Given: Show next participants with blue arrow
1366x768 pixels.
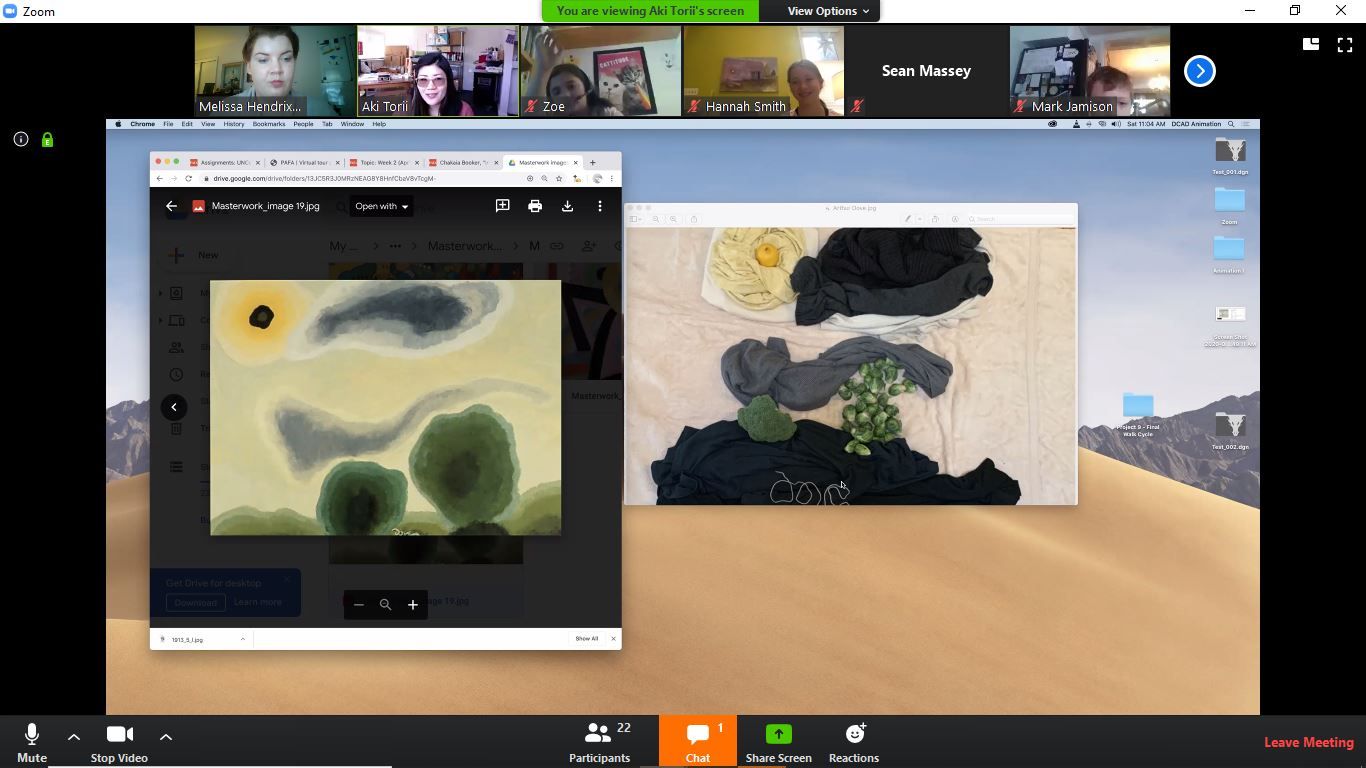Looking at the screenshot, I should pyautogui.click(x=1199, y=71).
